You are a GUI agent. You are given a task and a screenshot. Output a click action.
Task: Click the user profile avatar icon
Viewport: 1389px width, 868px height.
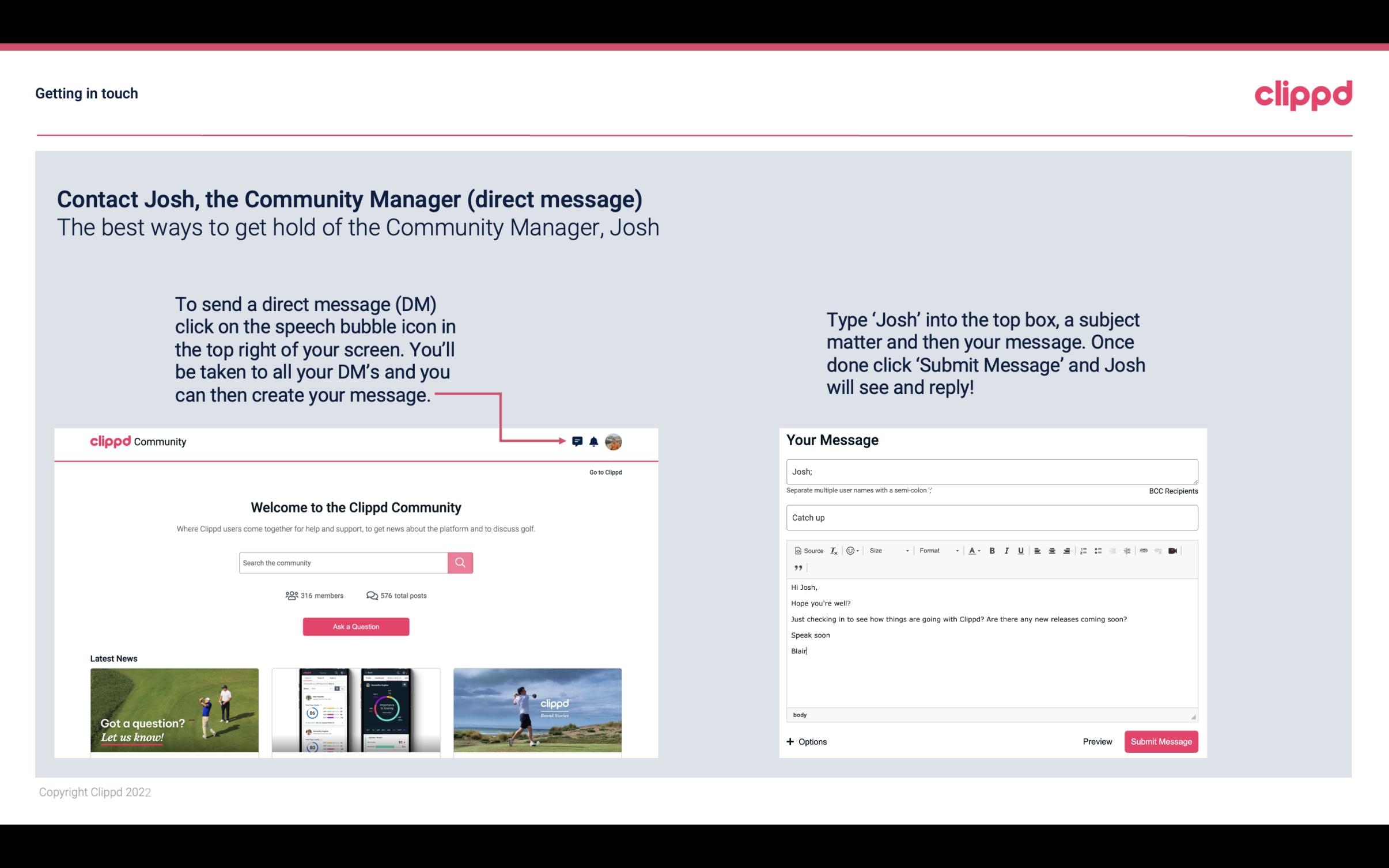(x=614, y=441)
